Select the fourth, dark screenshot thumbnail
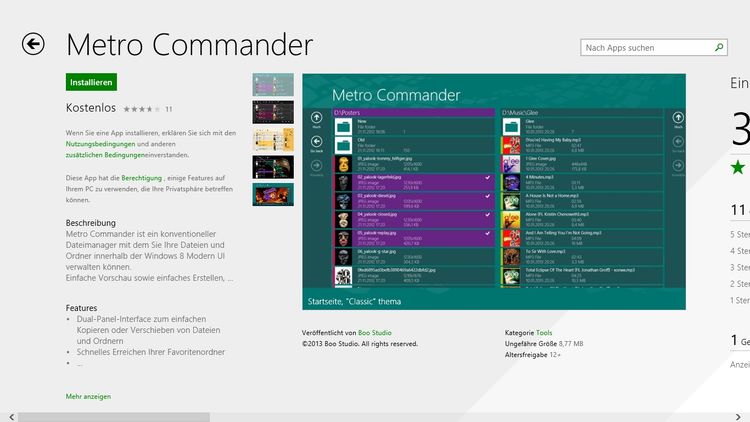The height and width of the screenshot is (422, 750). click(x=273, y=166)
